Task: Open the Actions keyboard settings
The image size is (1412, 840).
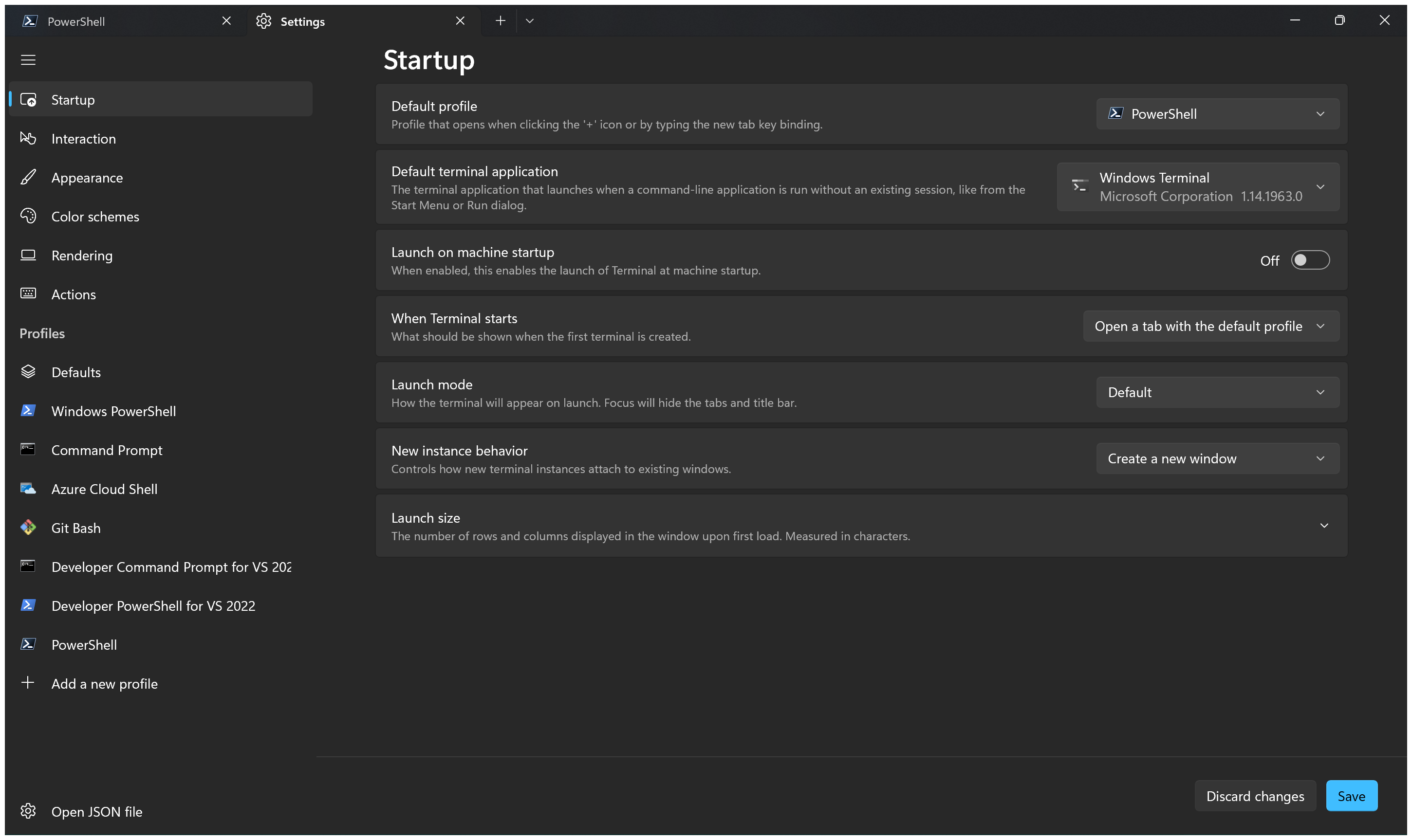Action: coord(74,294)
